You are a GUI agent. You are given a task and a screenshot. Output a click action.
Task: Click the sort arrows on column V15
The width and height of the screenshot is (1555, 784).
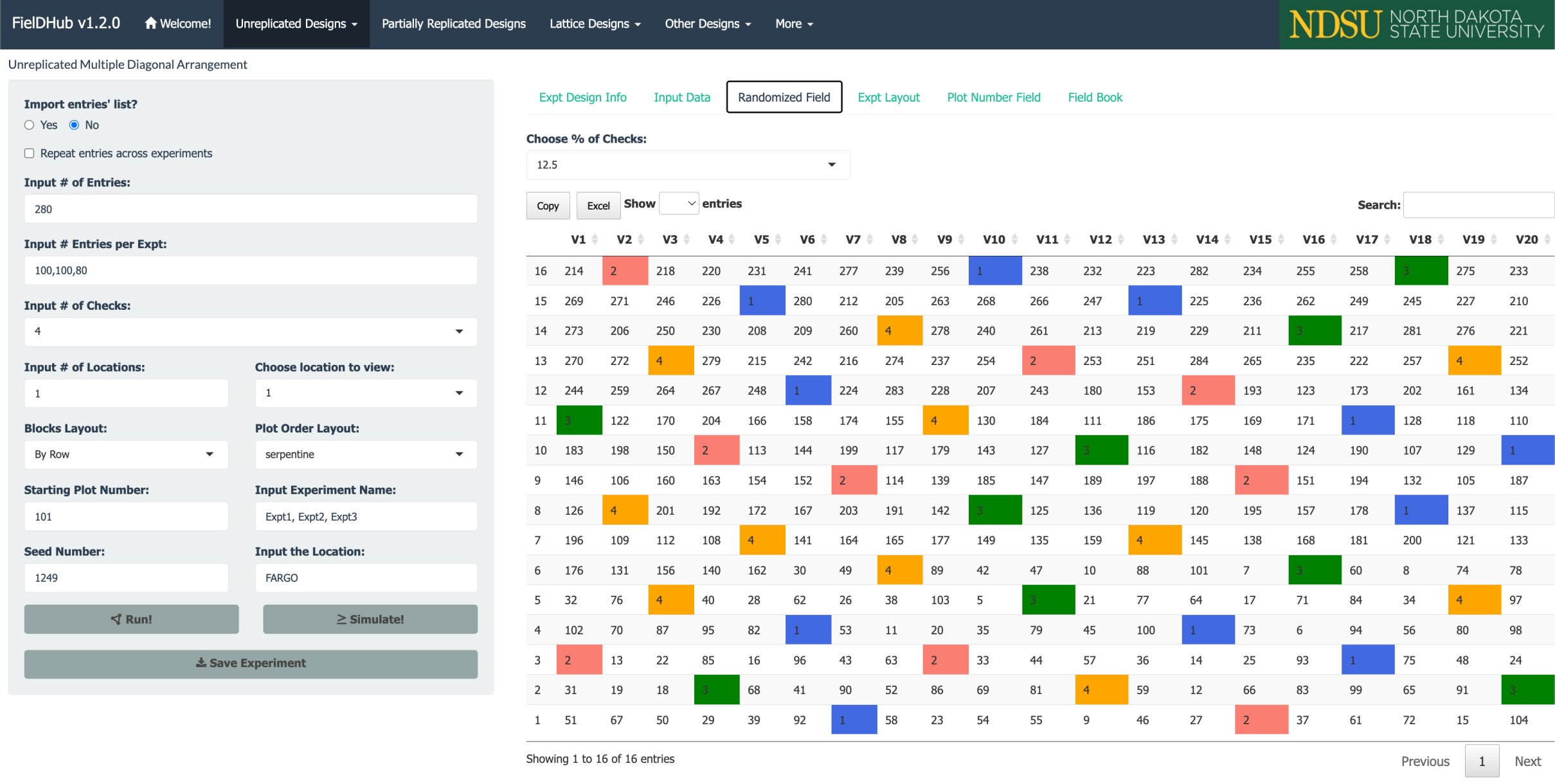1281,239
